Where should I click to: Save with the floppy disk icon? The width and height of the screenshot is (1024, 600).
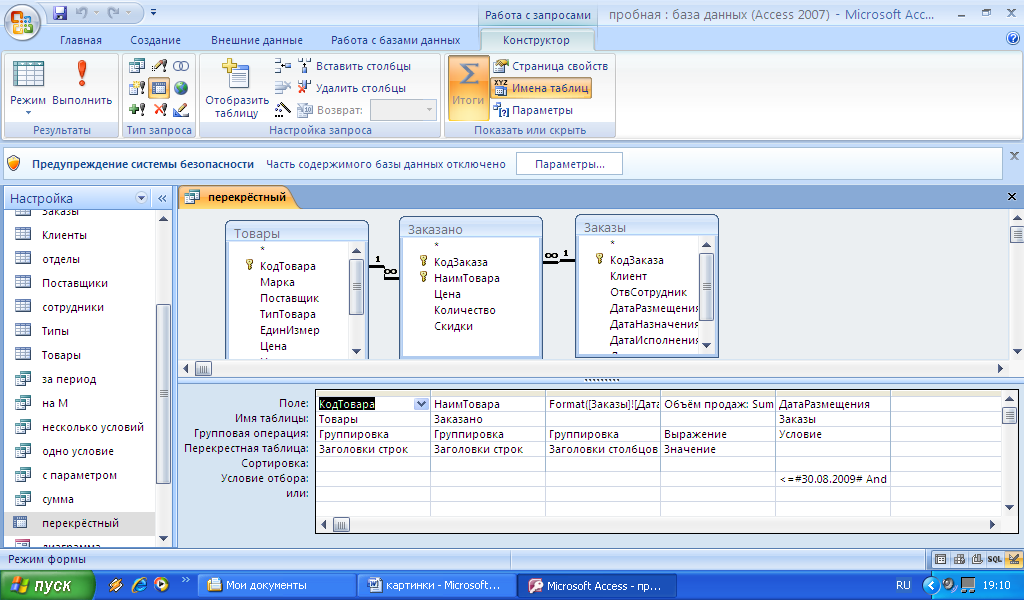click(x=60, y=12)
